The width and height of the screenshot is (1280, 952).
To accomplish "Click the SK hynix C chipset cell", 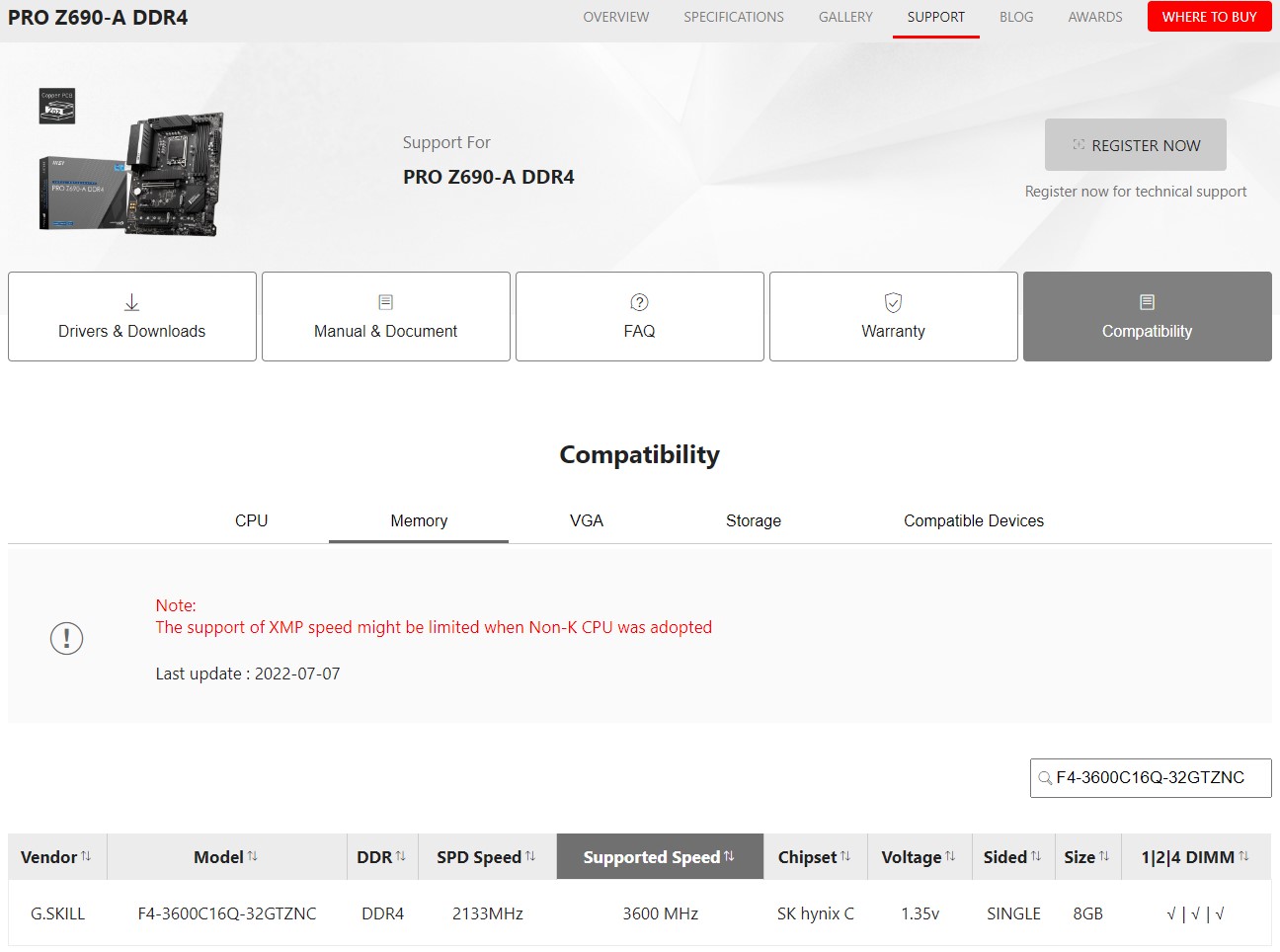I will point(816,913).
